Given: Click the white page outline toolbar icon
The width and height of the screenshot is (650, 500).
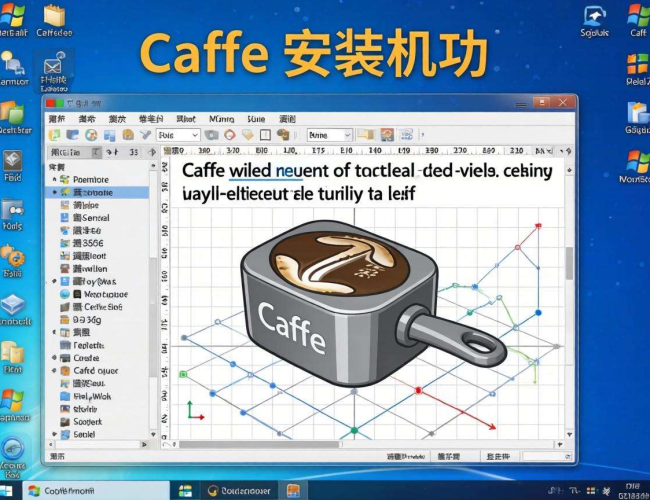Looking at the screenshot, I should (265, 135).
